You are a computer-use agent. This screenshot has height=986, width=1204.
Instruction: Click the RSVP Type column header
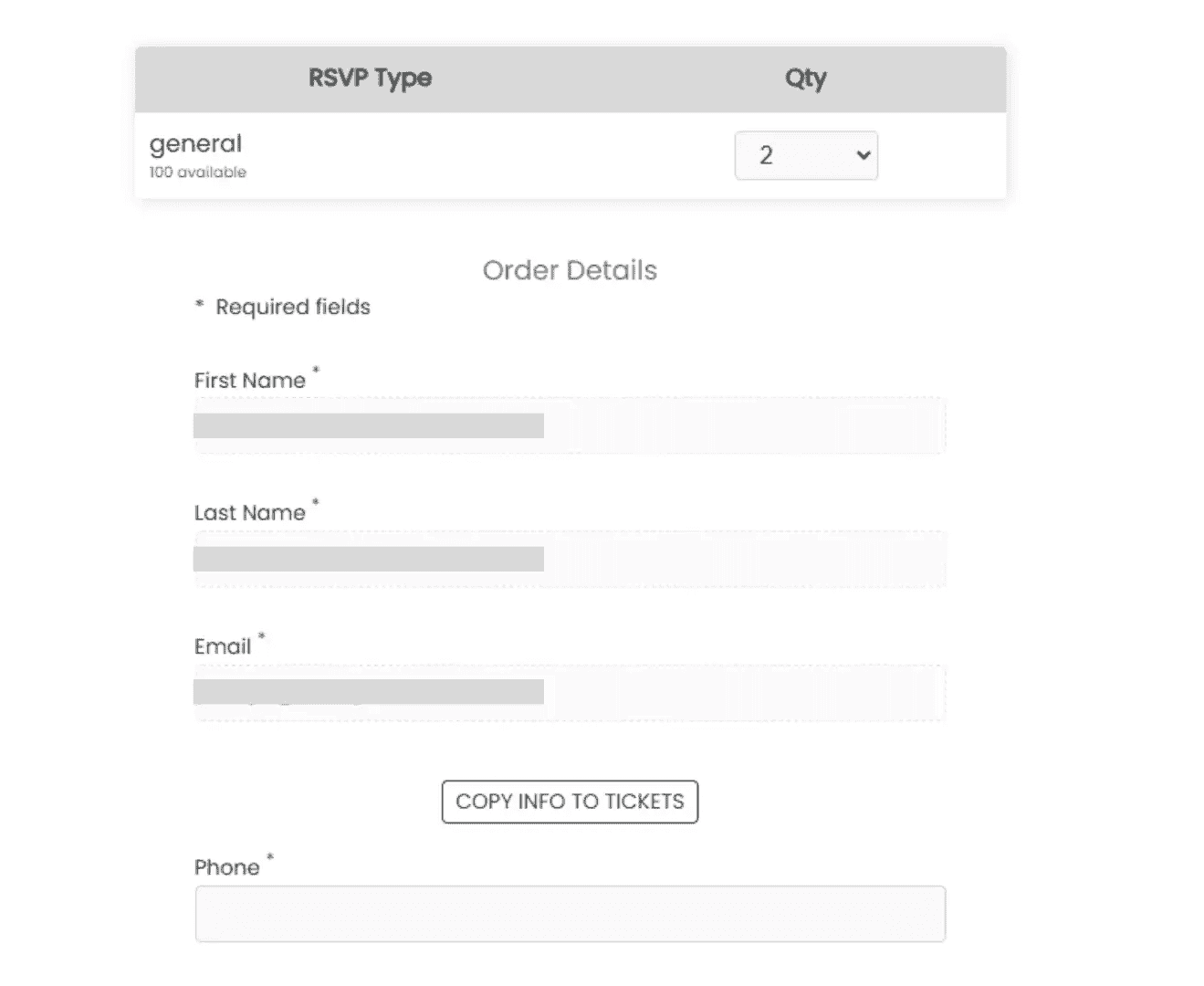pyautogui.click(x=369, y=79)
